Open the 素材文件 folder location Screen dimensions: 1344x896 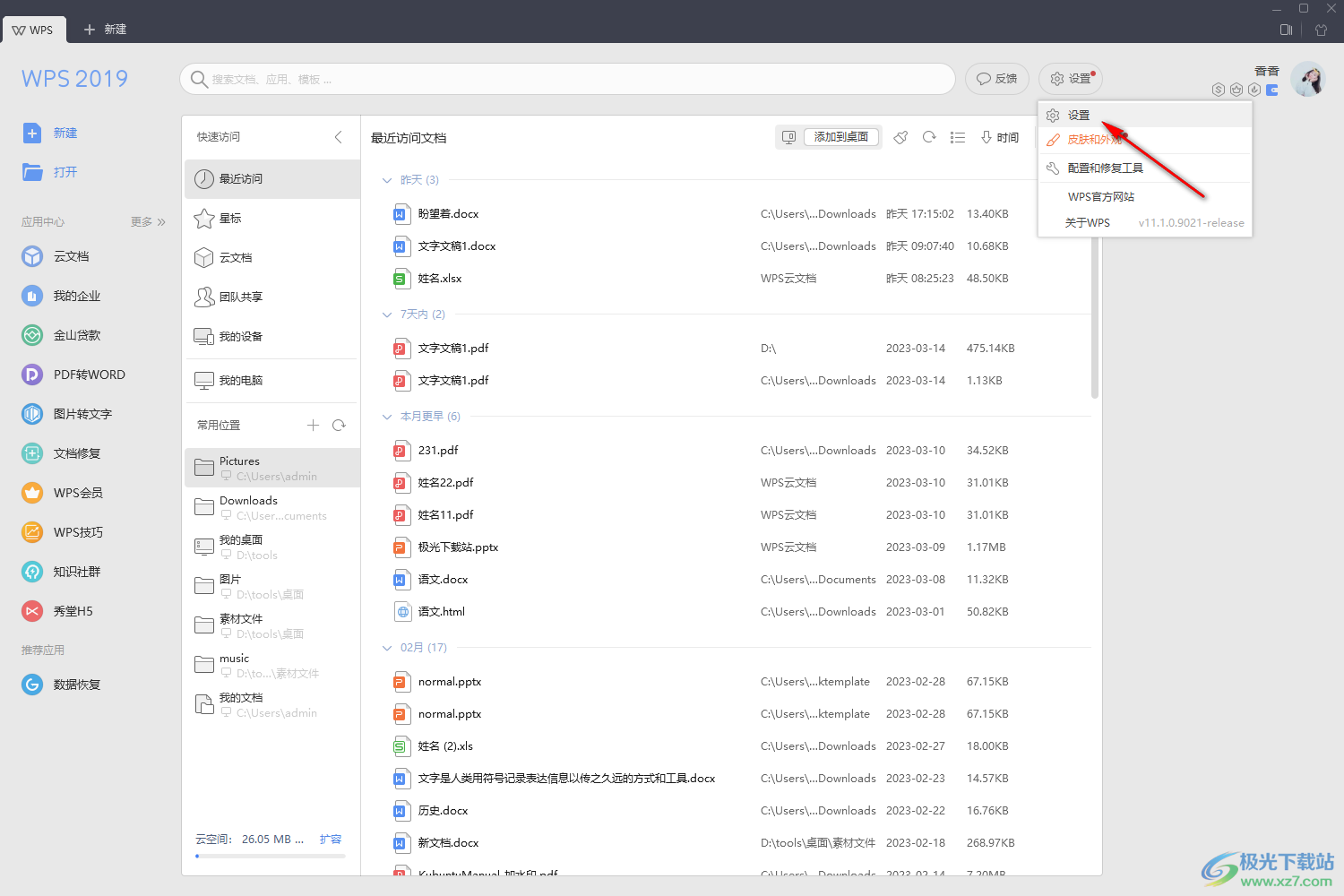(x=272, y=625)
